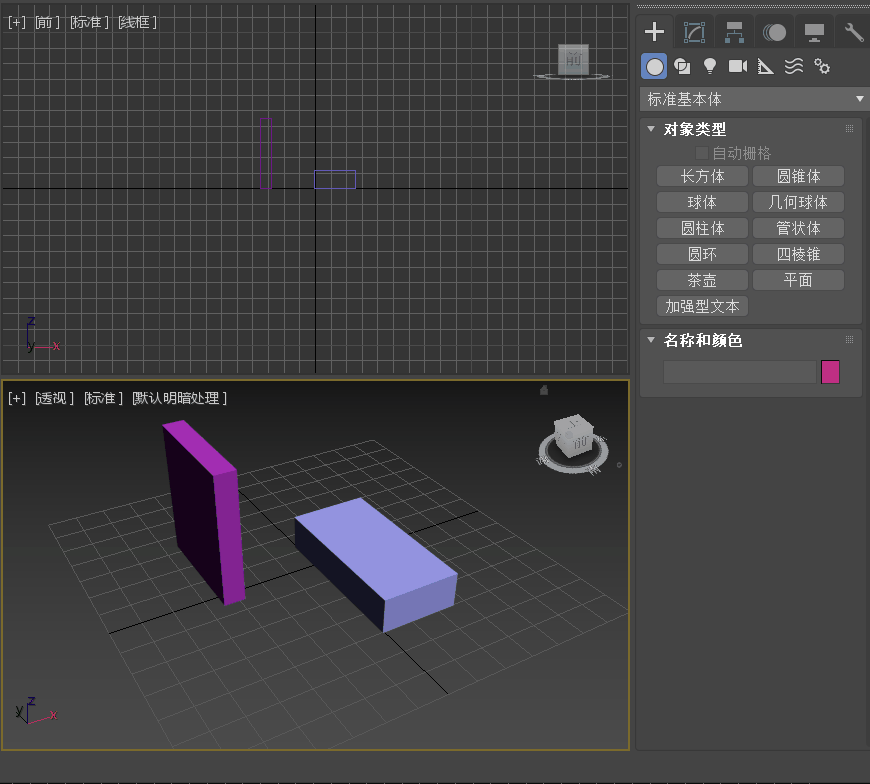Click the object name input field
The image size is (870, 784).
pos(740,371)
